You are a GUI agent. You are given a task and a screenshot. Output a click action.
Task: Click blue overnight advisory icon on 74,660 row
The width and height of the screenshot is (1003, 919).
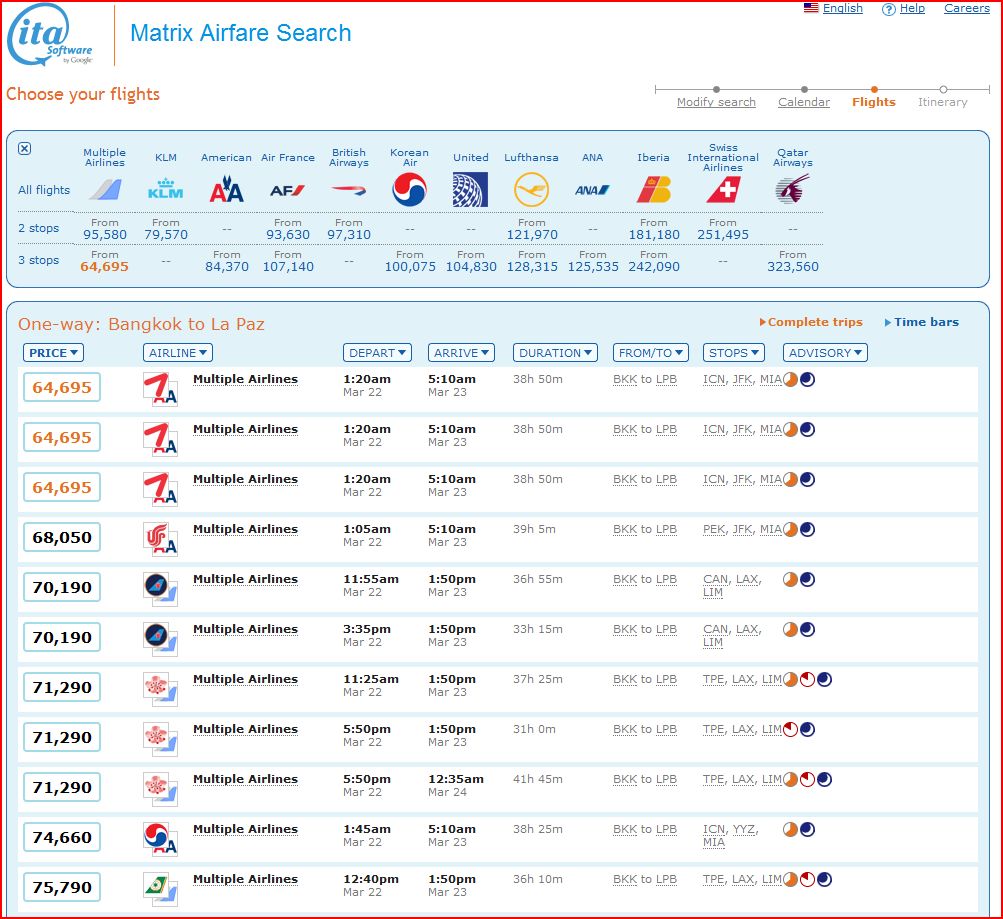click(x=807, y=829)
